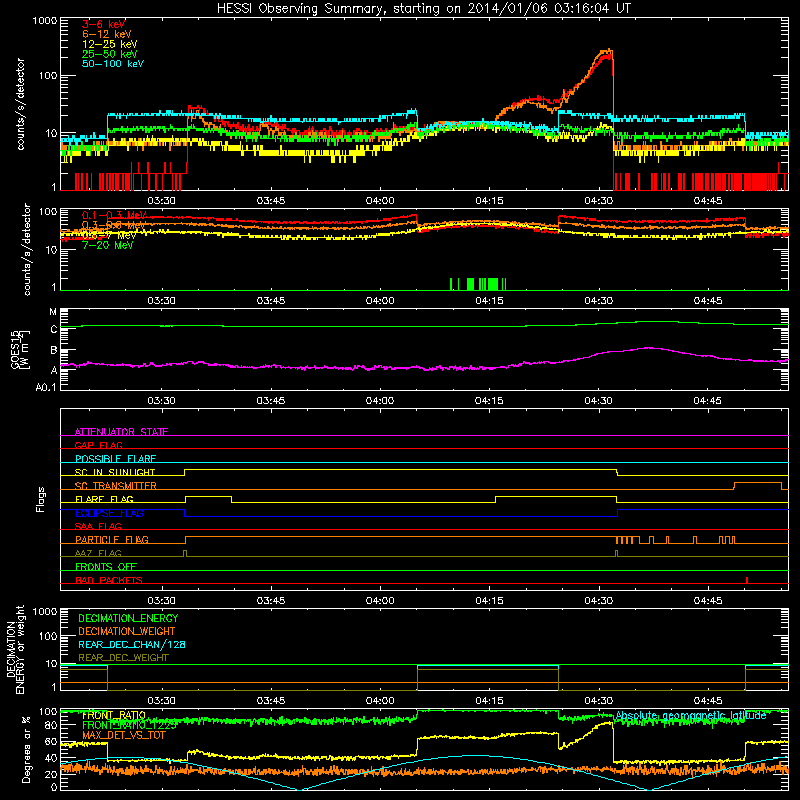Select the 6-12 keV legend label
This screenshot has width=800, height=800.
point(107,34)
